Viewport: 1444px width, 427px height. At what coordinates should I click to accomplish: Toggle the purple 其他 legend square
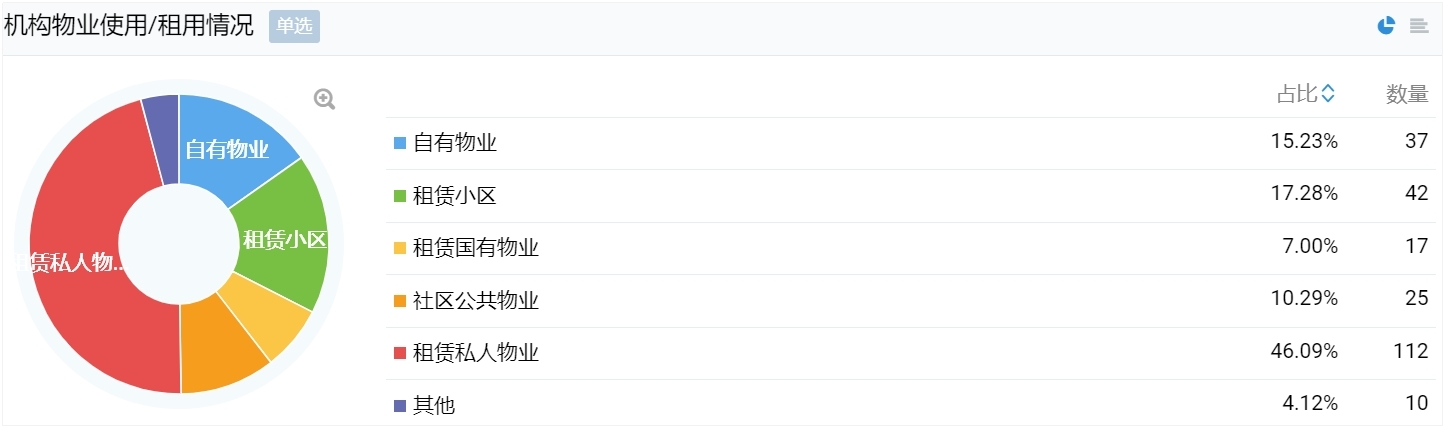point(400,406)
